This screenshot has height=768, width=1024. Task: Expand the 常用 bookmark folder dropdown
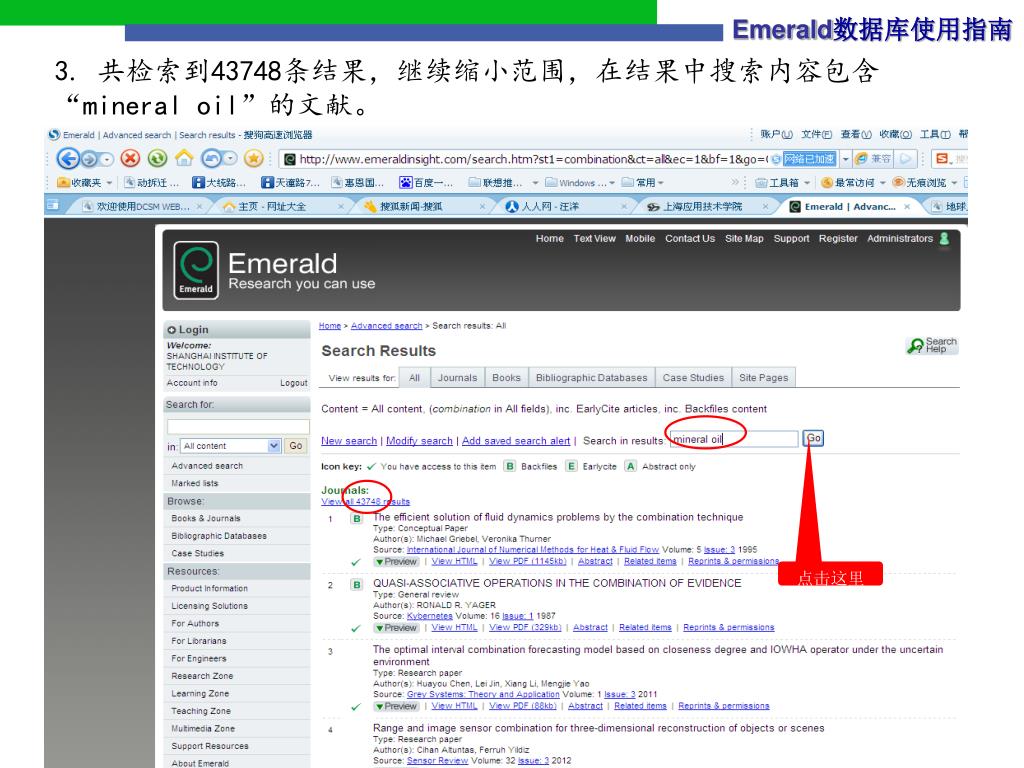click(x=660, y=183)
